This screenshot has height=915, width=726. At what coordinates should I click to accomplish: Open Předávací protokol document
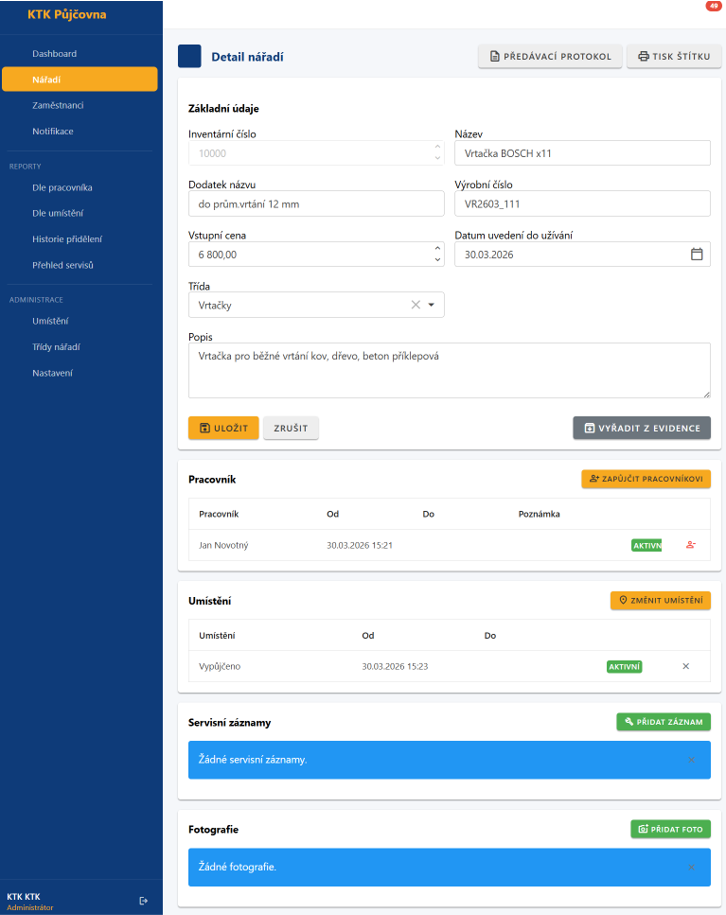click(x=550, y=57)
